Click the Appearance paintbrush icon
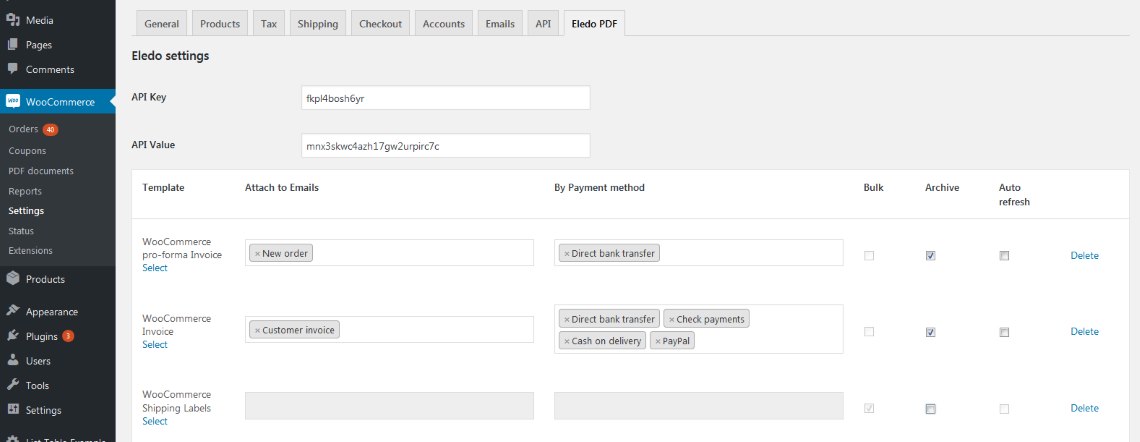The image size is (1140, 442). (13, 311)
